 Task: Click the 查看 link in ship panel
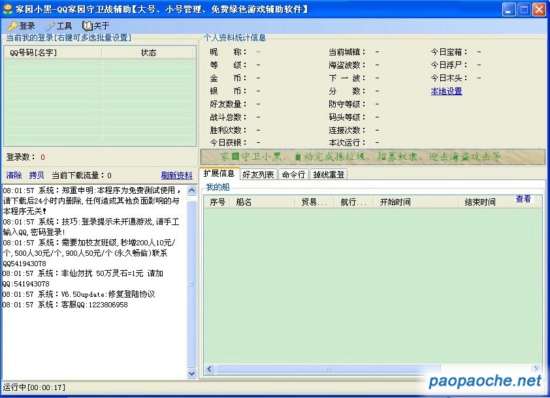(x=523, y=199)
